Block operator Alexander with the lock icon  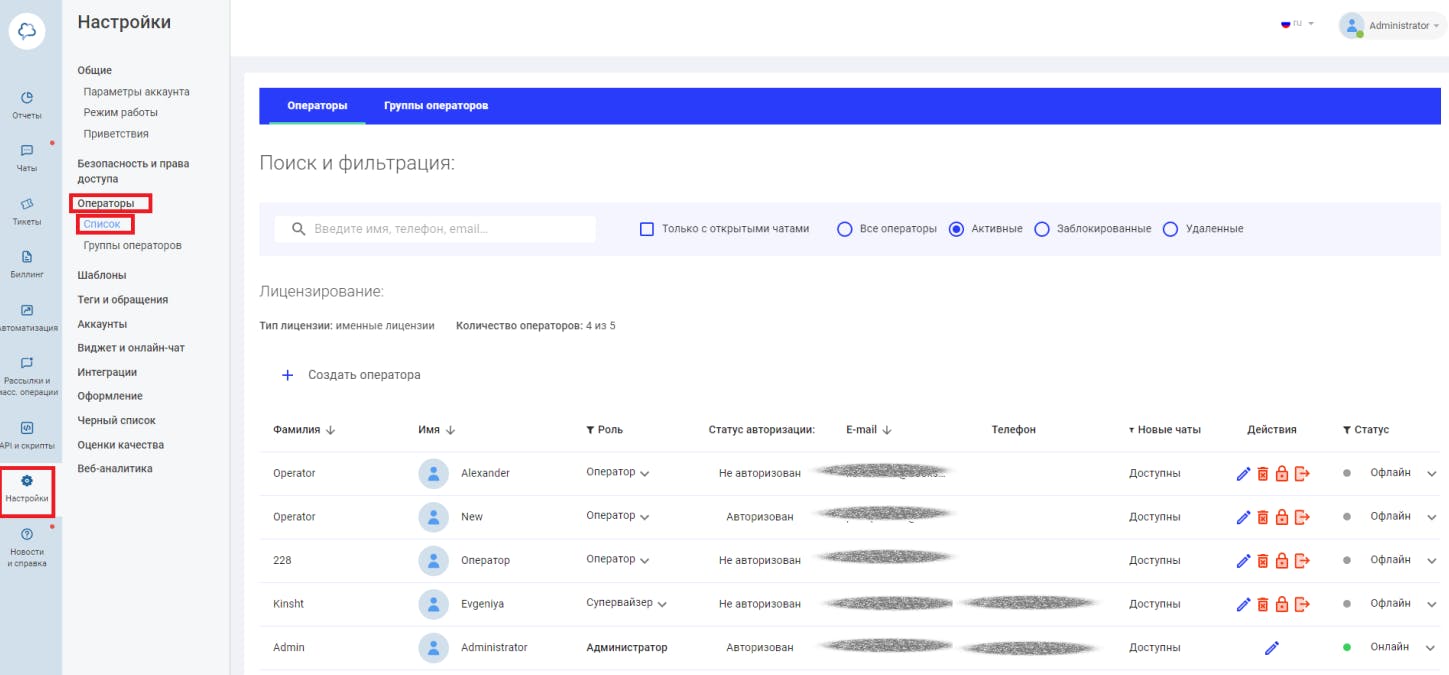point(1281,473)
